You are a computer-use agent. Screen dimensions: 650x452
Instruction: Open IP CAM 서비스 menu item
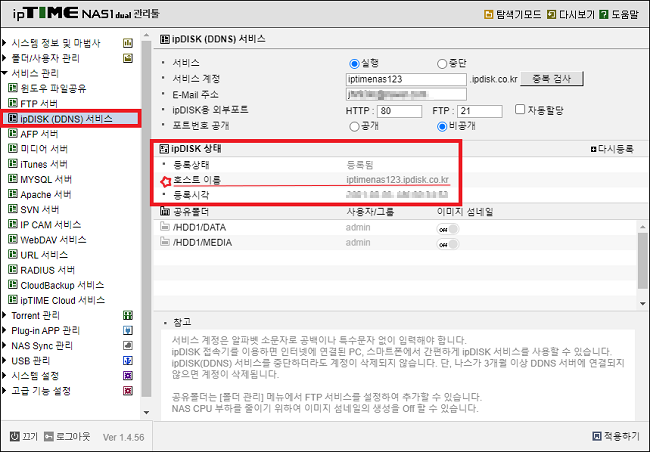51,224
